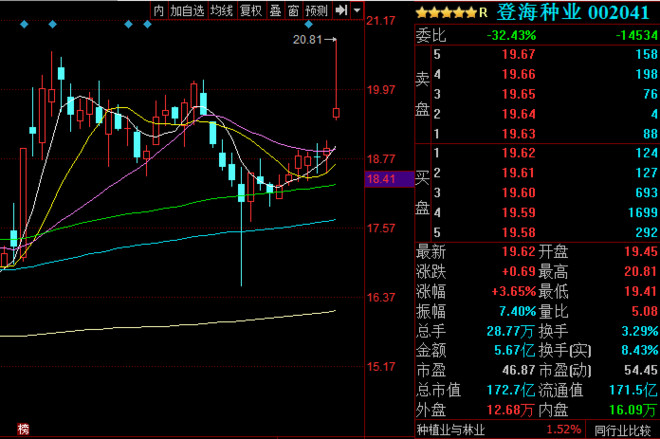This screenshot has width=660, height=439.
Task: Click 换手 turnover value 3.29%
Action: tap(640, 331)
